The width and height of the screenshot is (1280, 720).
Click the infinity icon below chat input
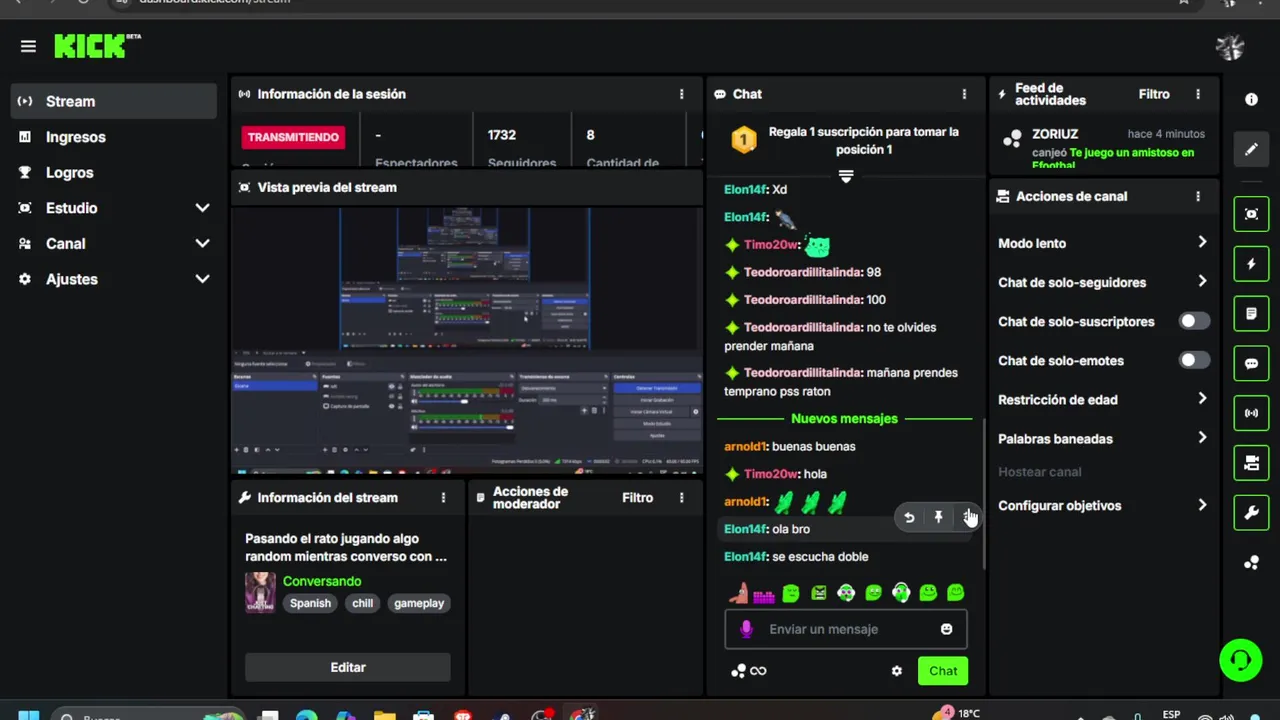pyautogui.click(x=758, y=671)
